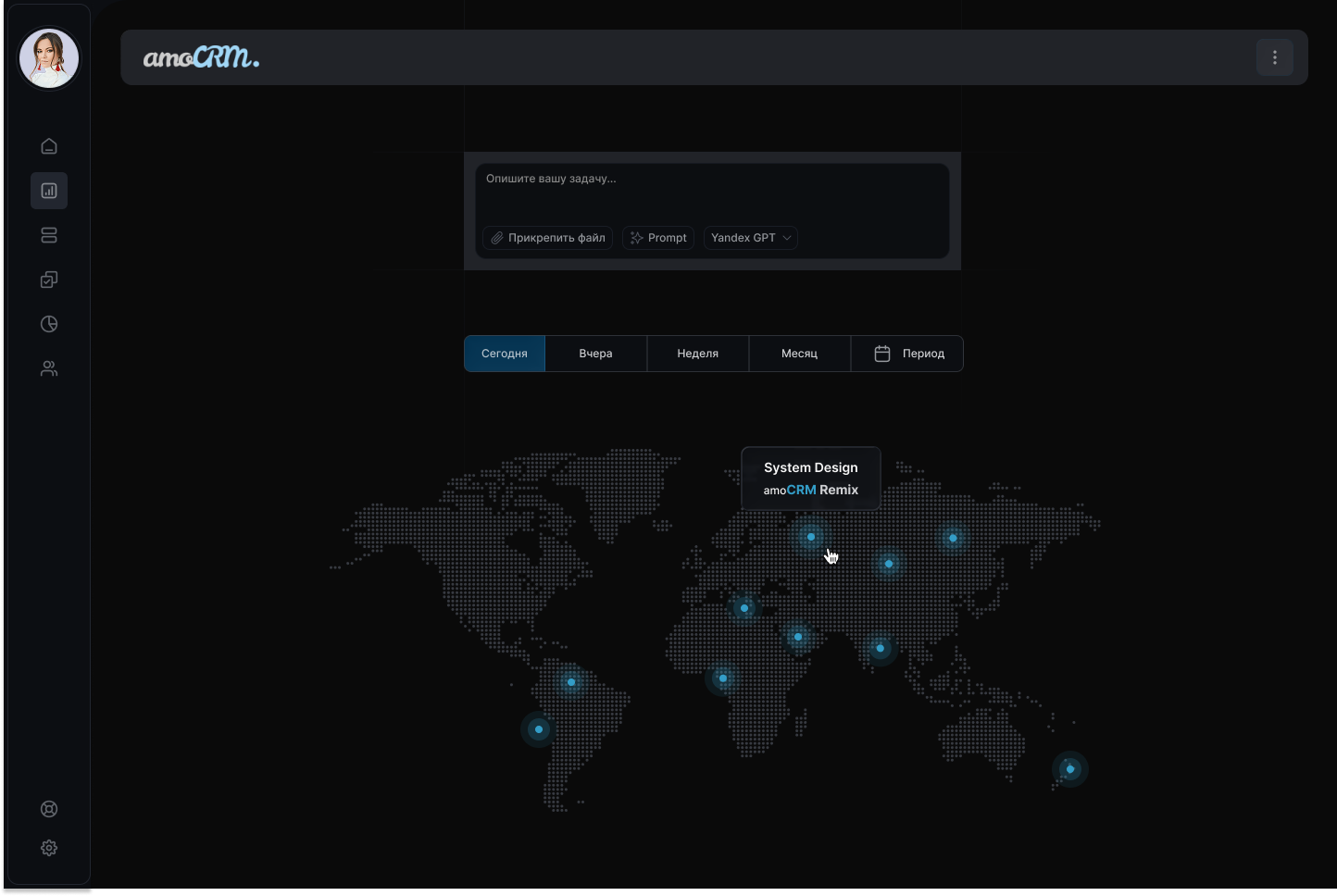Select the Сегодня tab
Screen dimensions: 1337x896
[505, 354]
